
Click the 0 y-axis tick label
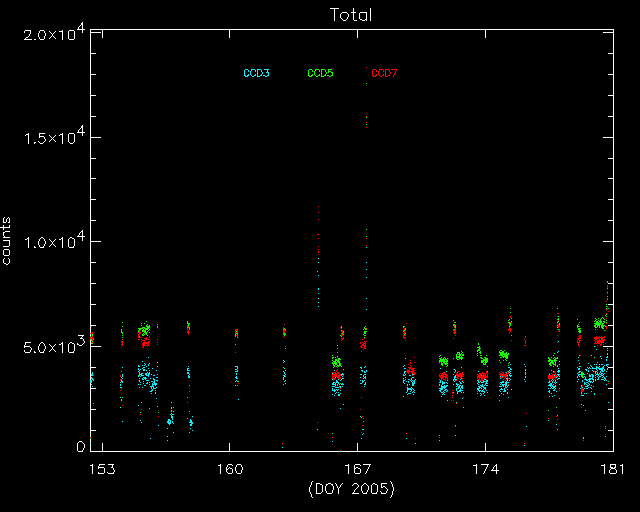point(79,447)
